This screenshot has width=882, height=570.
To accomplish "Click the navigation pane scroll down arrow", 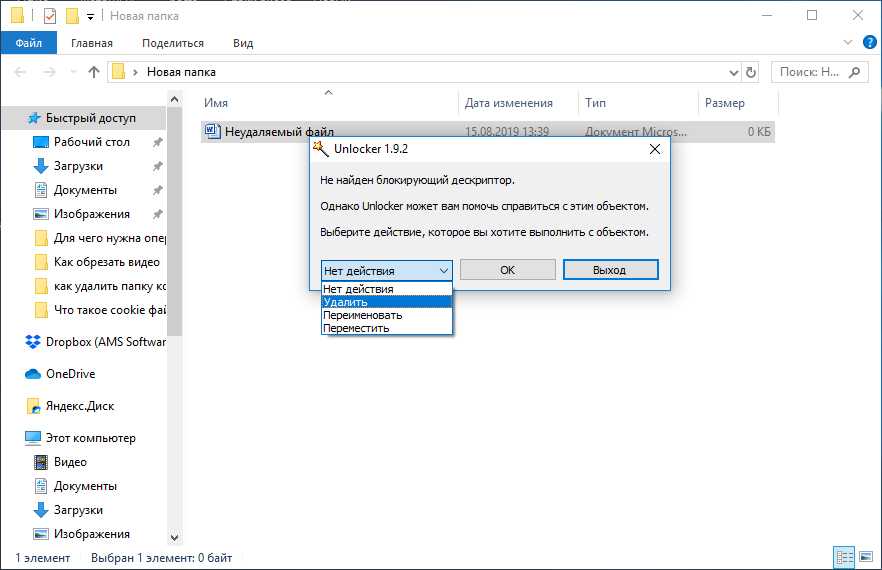I will pyautogui.click(x=174, y=537).
